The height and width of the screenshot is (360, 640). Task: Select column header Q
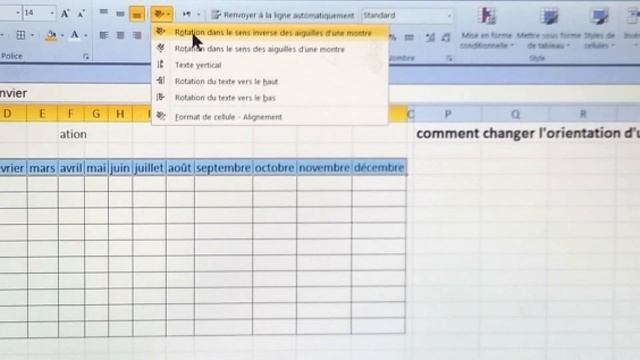point(516,114)
